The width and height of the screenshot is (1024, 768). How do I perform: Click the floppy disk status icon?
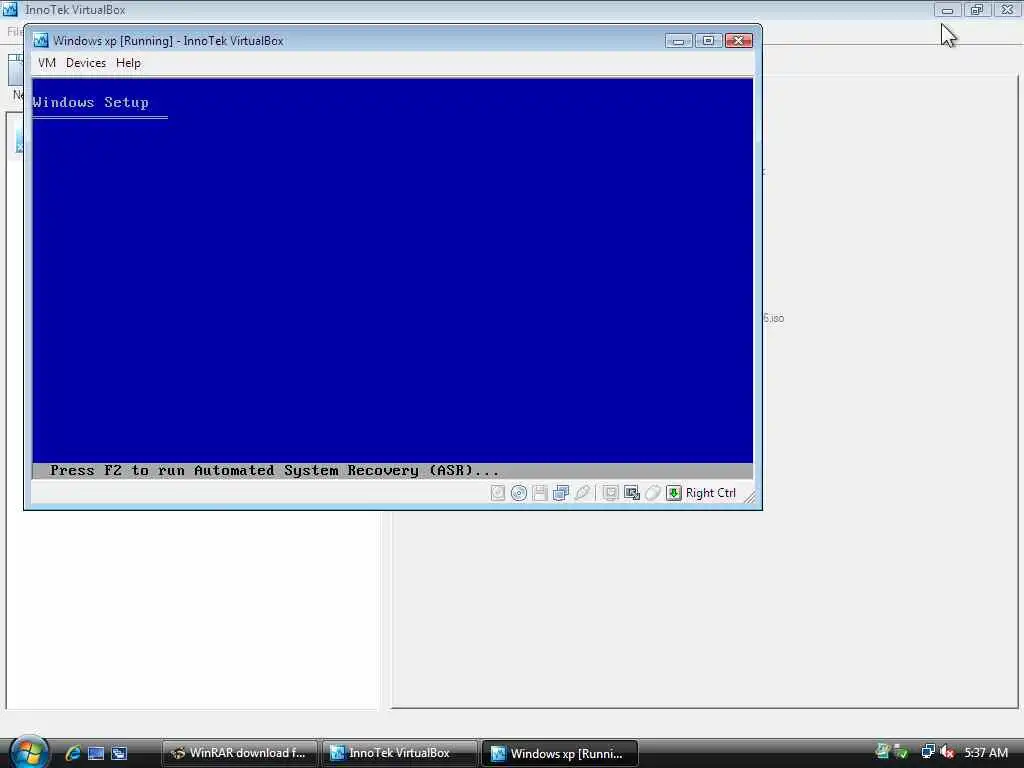click(x=539, y=493)
